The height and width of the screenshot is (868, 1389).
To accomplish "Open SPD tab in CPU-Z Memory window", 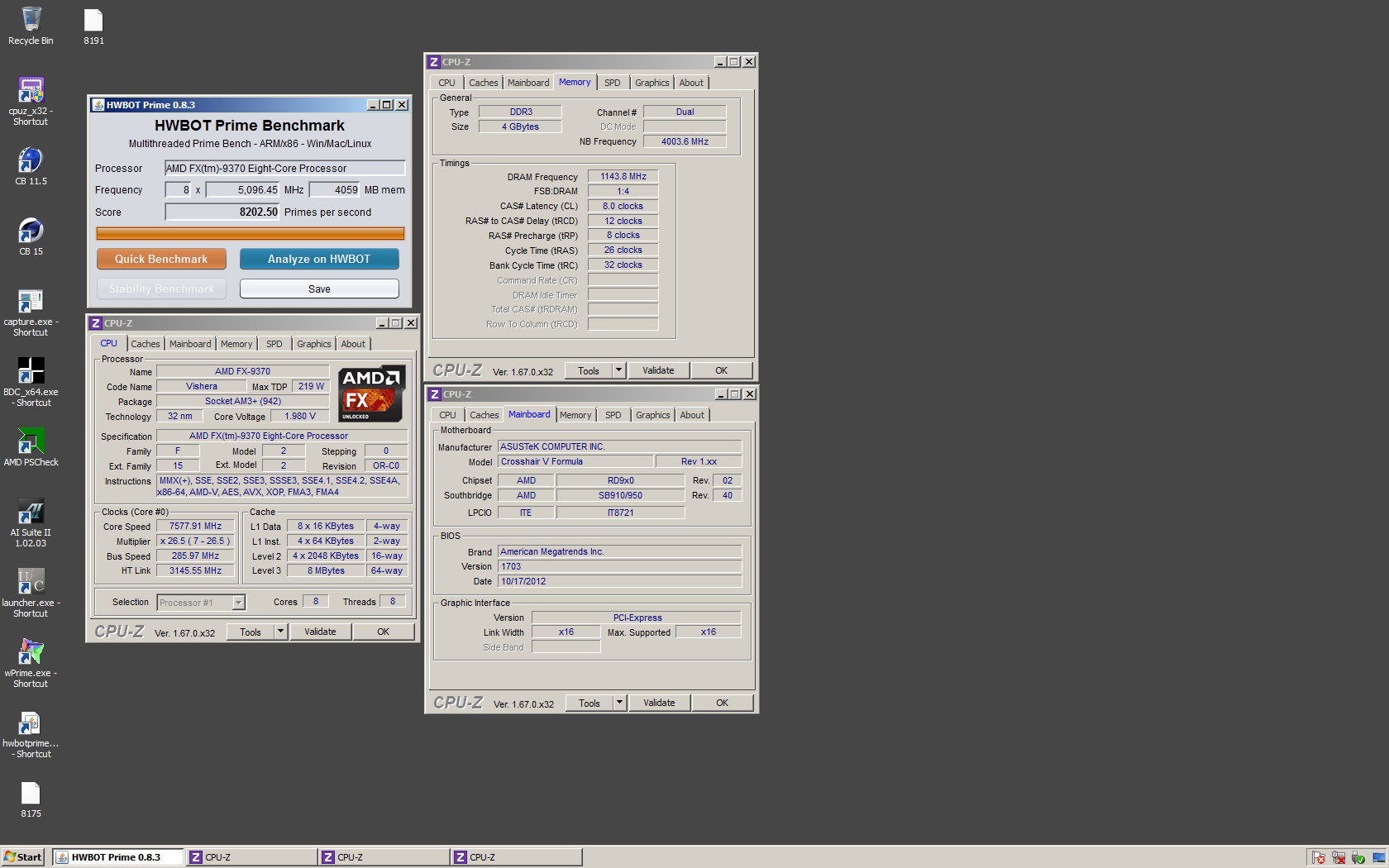I will tap(612, 83).
